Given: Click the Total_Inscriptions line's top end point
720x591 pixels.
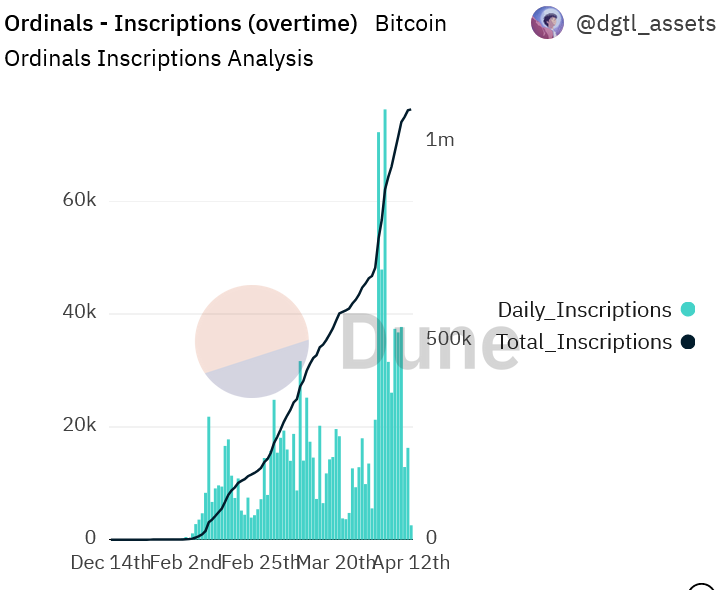Looking at the screenshot, I should click(x=409, y=109).
